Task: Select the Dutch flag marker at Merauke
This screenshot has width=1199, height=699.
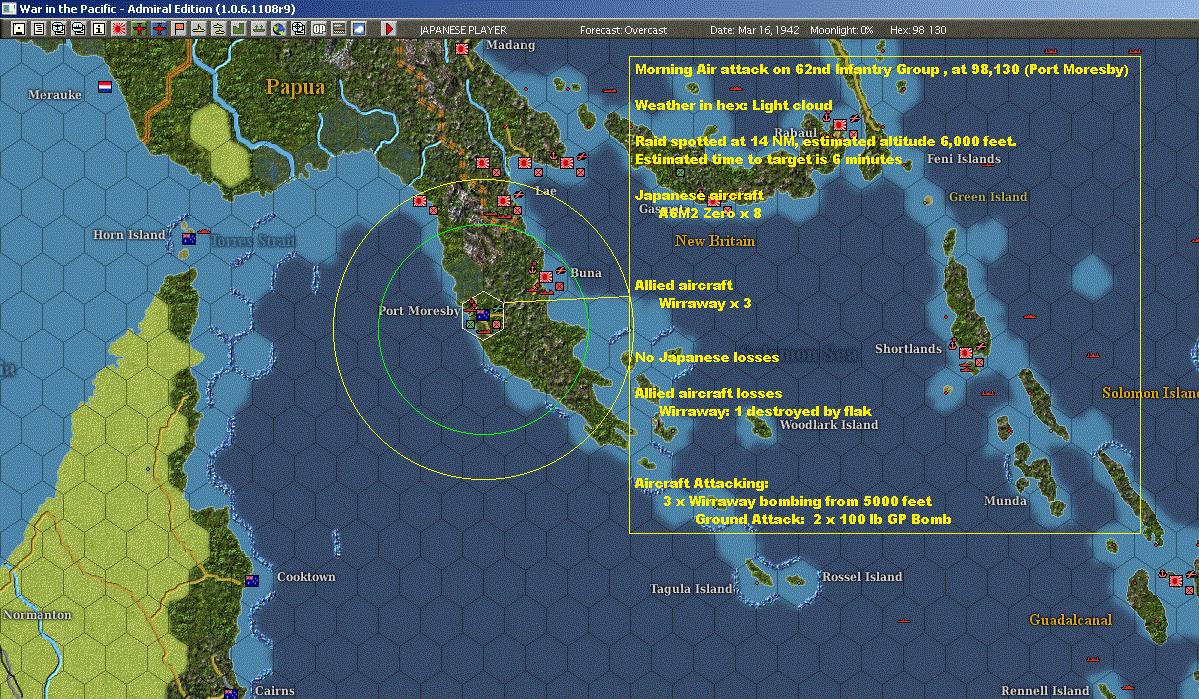Action: click(x=105, y=86)
